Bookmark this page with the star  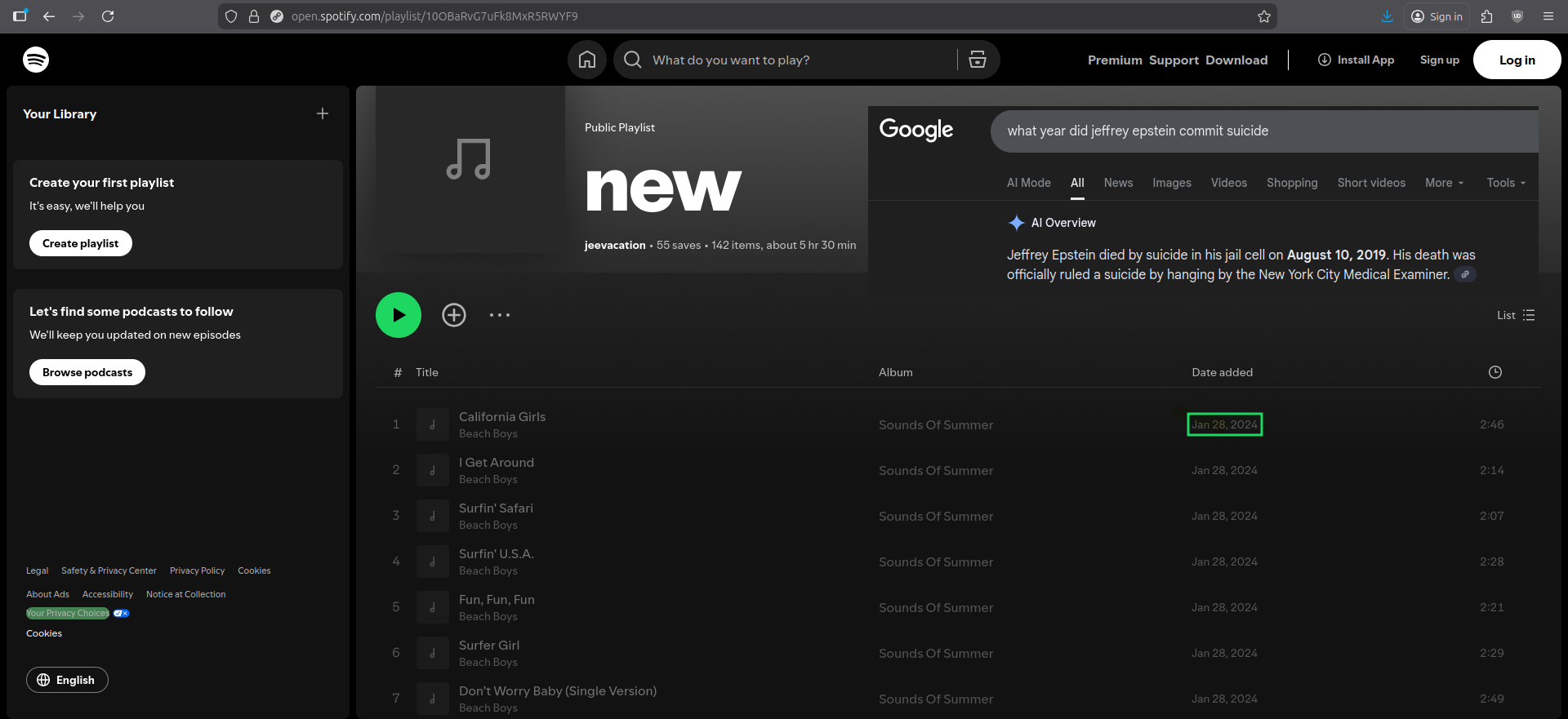pyautogui.click(x=1264, y=16)
